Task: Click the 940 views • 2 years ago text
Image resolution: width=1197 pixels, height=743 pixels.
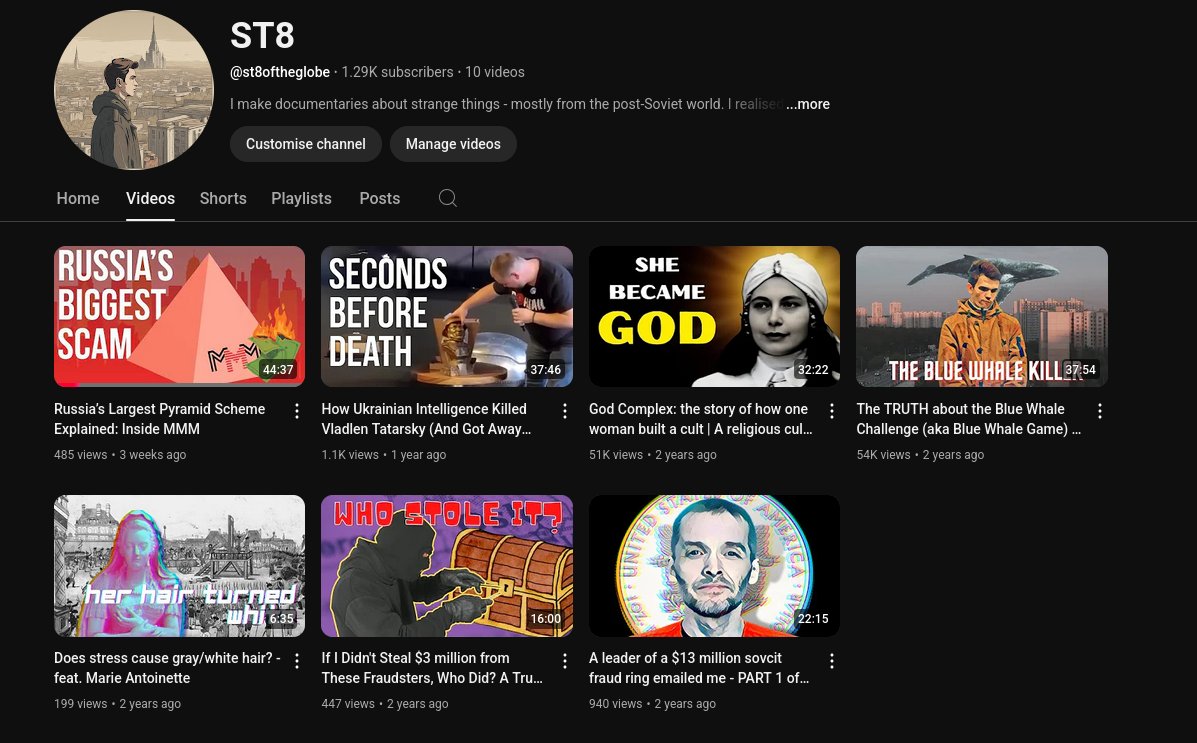Action: tap(652, 703)
